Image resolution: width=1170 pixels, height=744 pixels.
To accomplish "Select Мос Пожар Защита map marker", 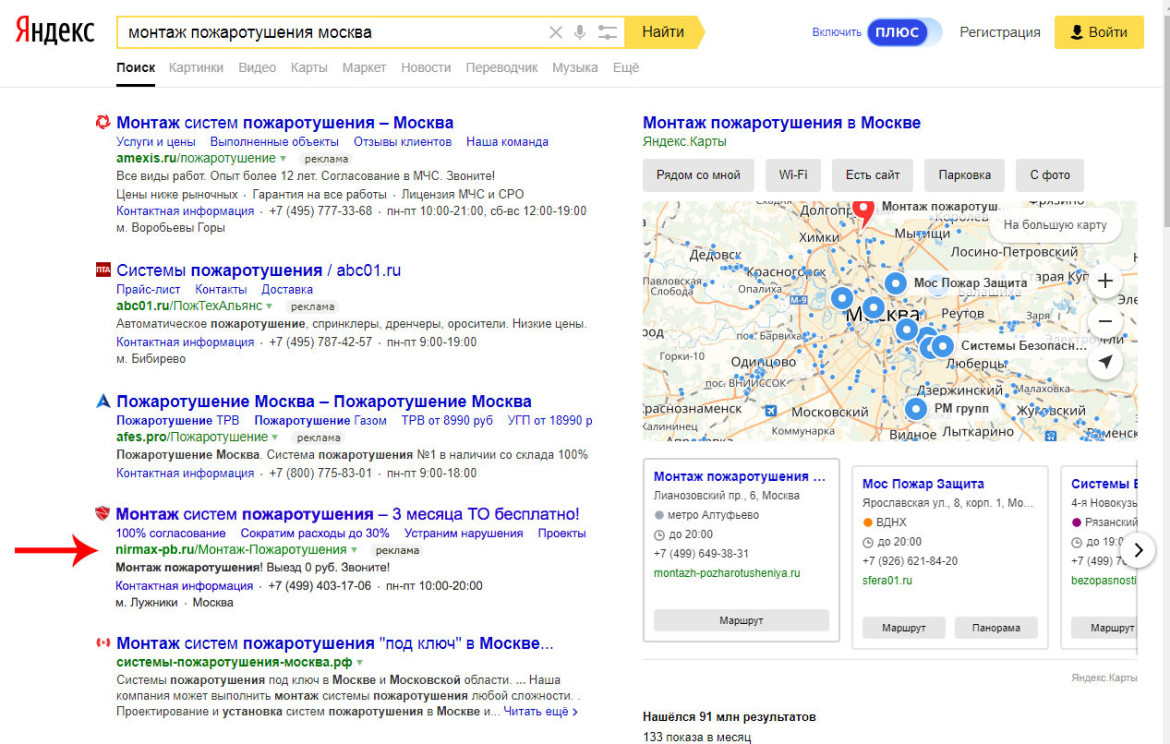I will click(895, 283).
